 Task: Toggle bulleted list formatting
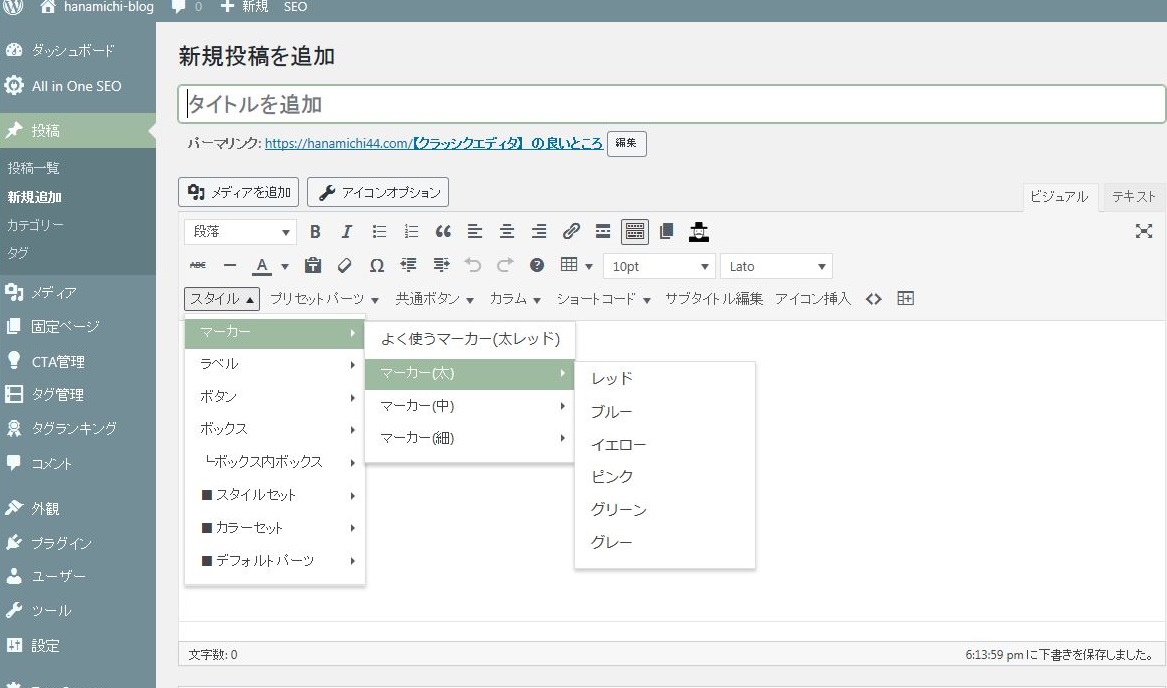click(x=379, y=232)
